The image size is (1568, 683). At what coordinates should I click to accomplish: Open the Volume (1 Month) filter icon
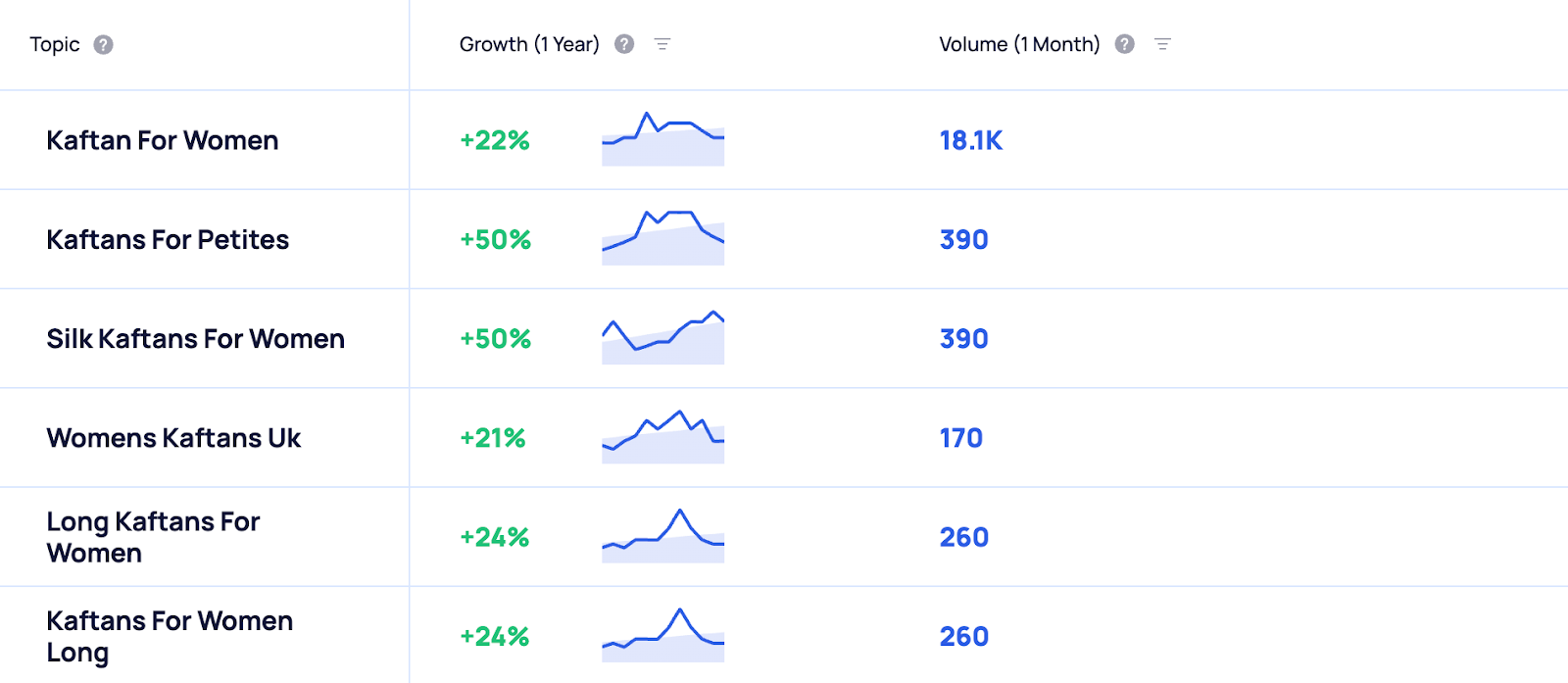(1162, 44)
